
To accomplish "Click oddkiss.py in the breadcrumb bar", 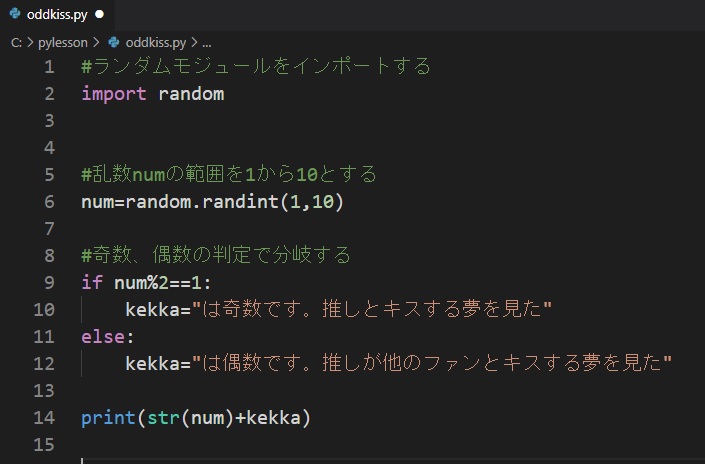I will click(156, 43).
